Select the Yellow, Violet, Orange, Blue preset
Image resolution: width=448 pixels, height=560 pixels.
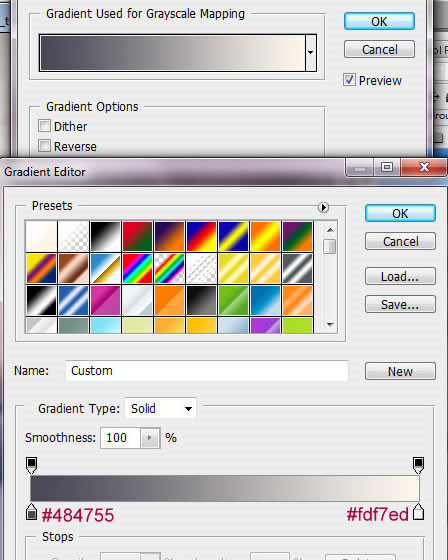coord(41,269)
